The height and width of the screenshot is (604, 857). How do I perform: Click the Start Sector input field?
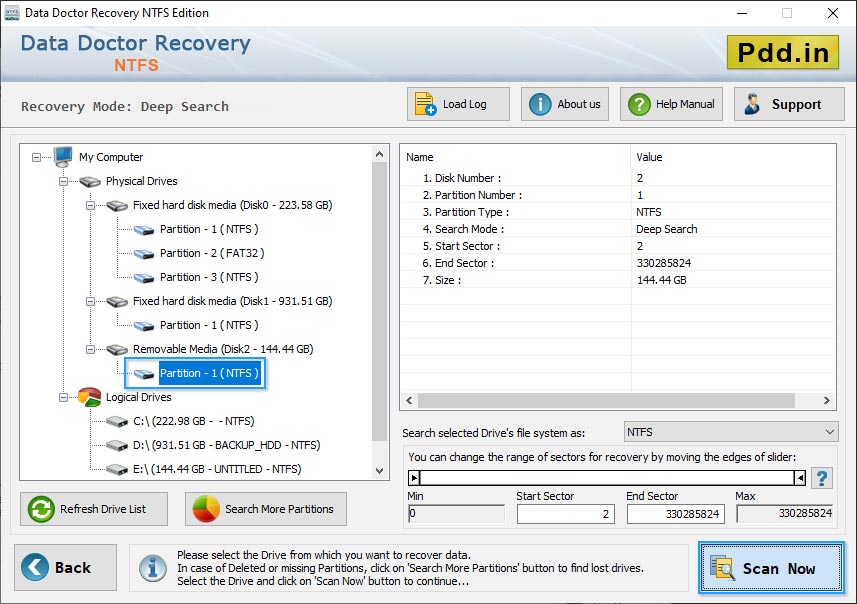click(x=566, y=514)
